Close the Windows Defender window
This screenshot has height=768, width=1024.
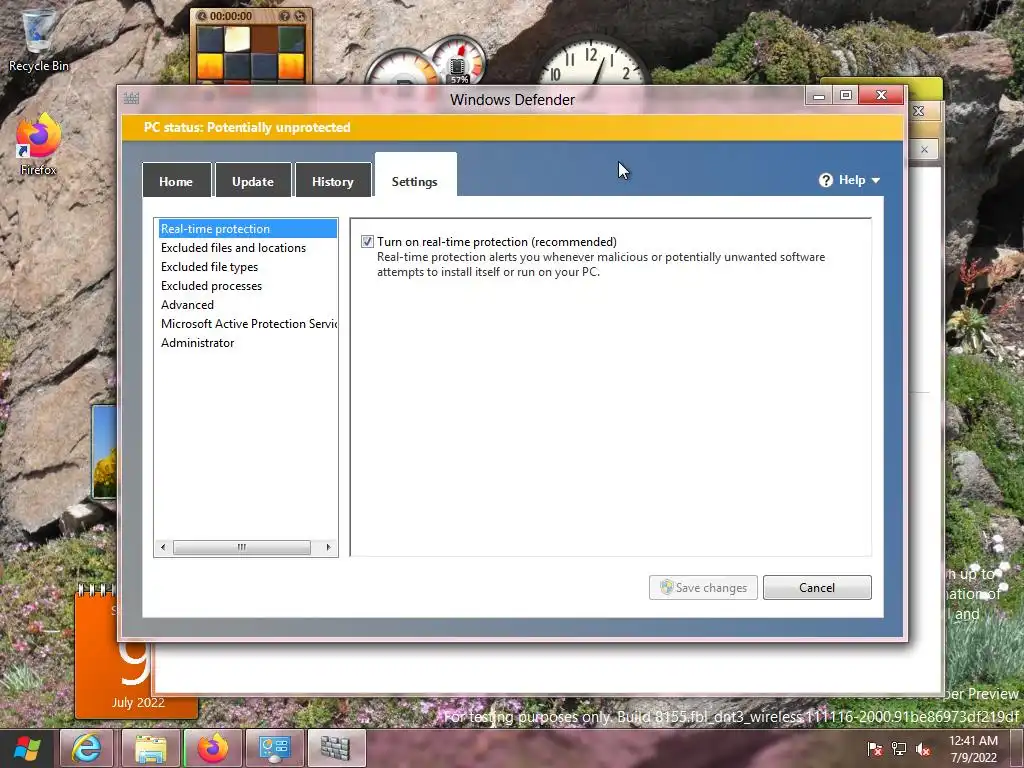881,96
